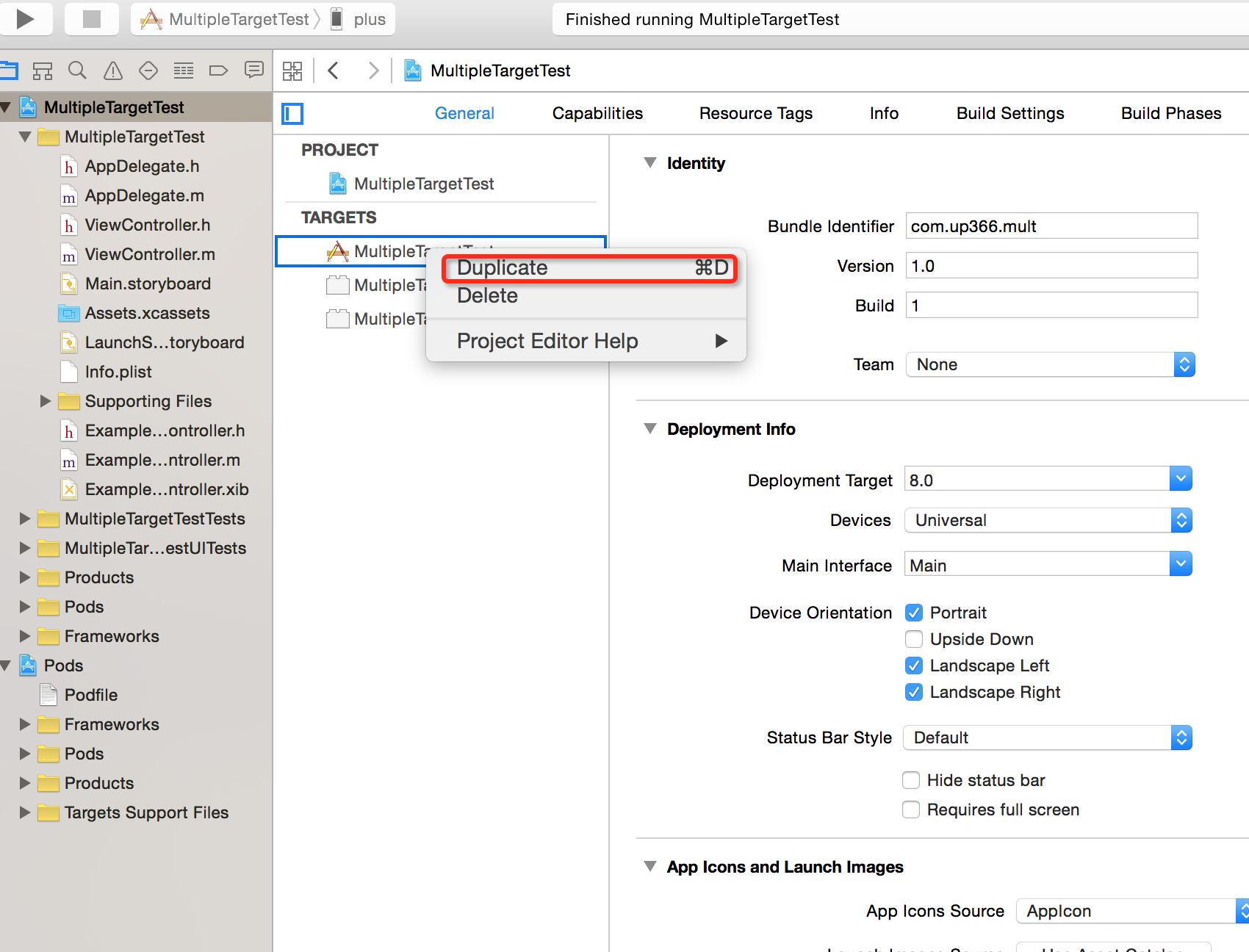
Task: Edit the Bundle Identifier field
Action: (1051, 226)
